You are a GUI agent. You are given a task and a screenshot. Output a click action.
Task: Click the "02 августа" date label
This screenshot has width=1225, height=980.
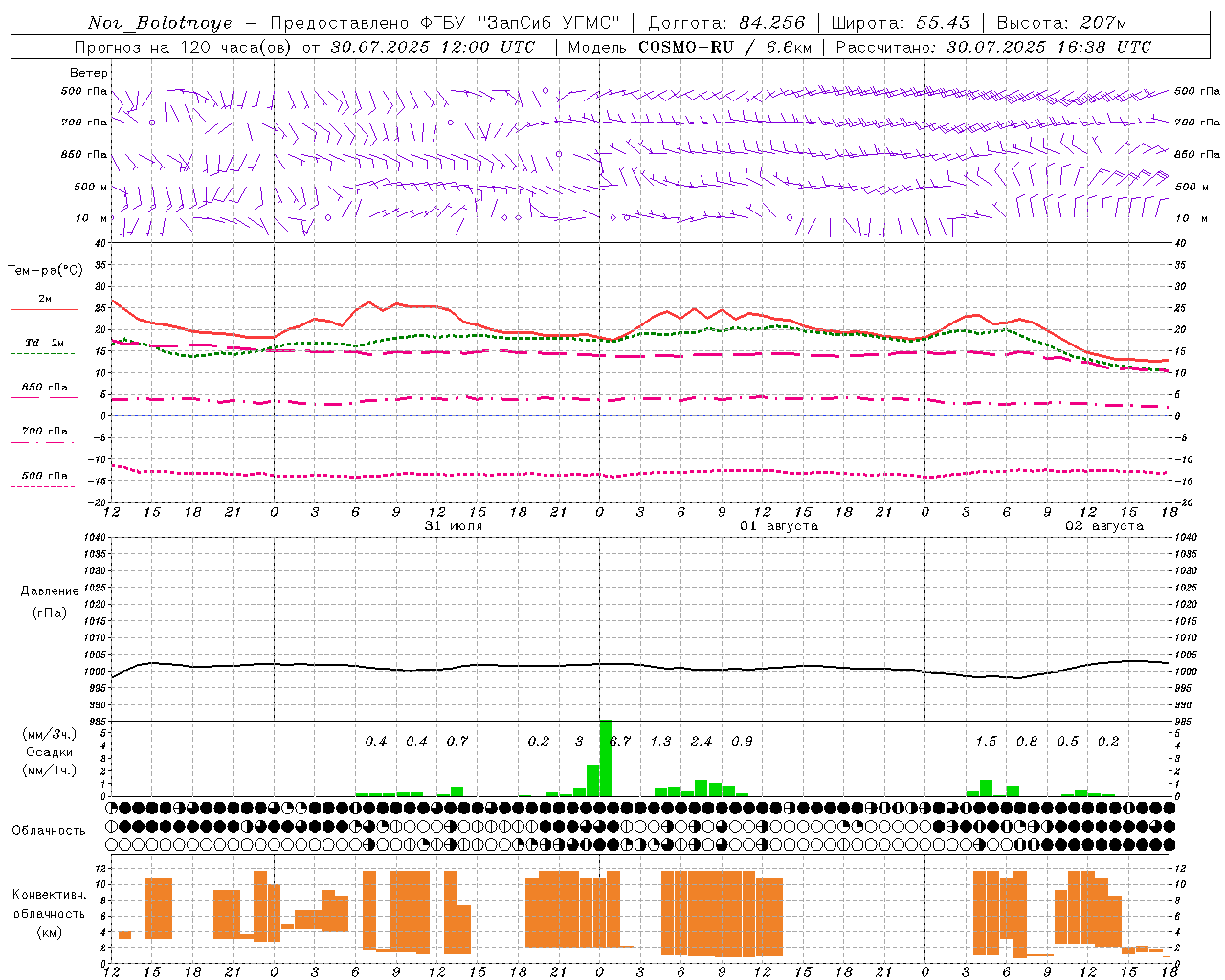(1104, 526)
